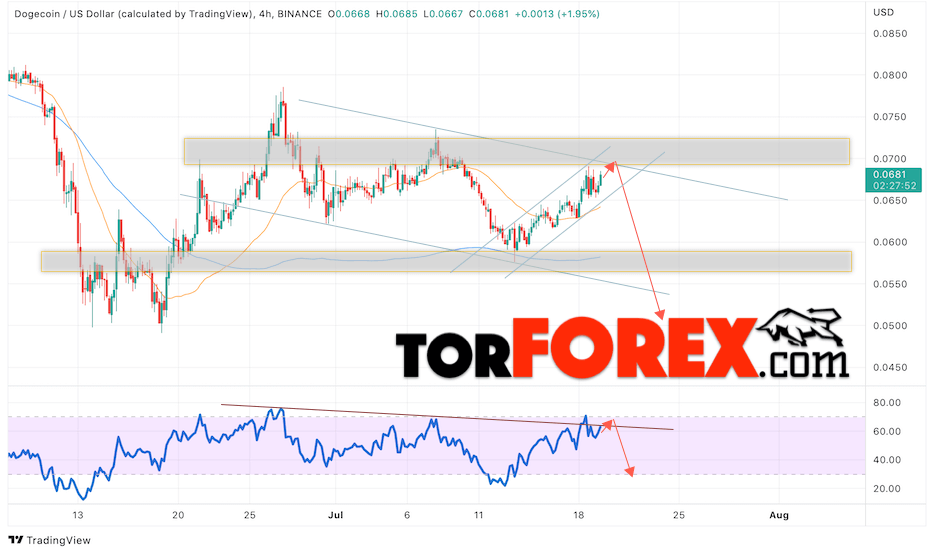This screenshot has width=934, height=554.
Task: Click the BINANCE exchange label
Action: point(300,14)
